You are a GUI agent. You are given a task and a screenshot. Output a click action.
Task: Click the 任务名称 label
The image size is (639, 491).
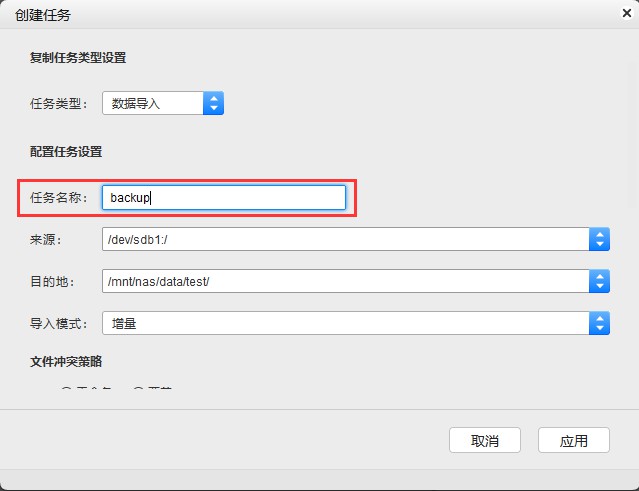pyautogui.click(x=60, y=198)
